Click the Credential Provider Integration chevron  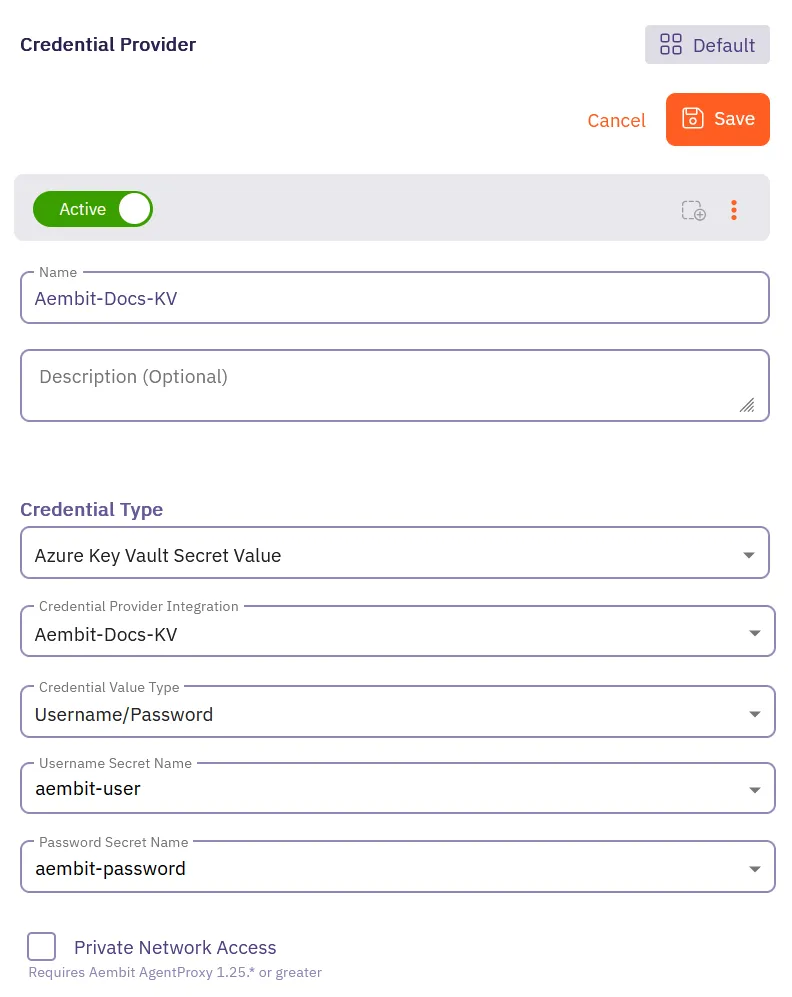point(755,631)
